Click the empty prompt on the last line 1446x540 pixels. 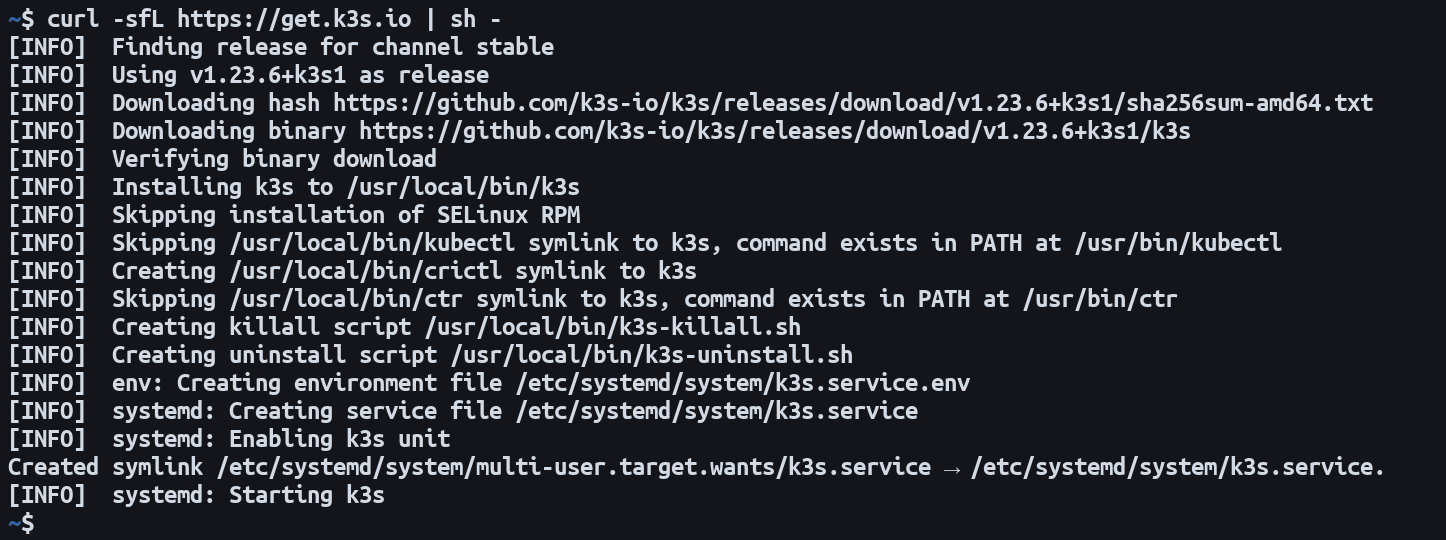point(40,522)
